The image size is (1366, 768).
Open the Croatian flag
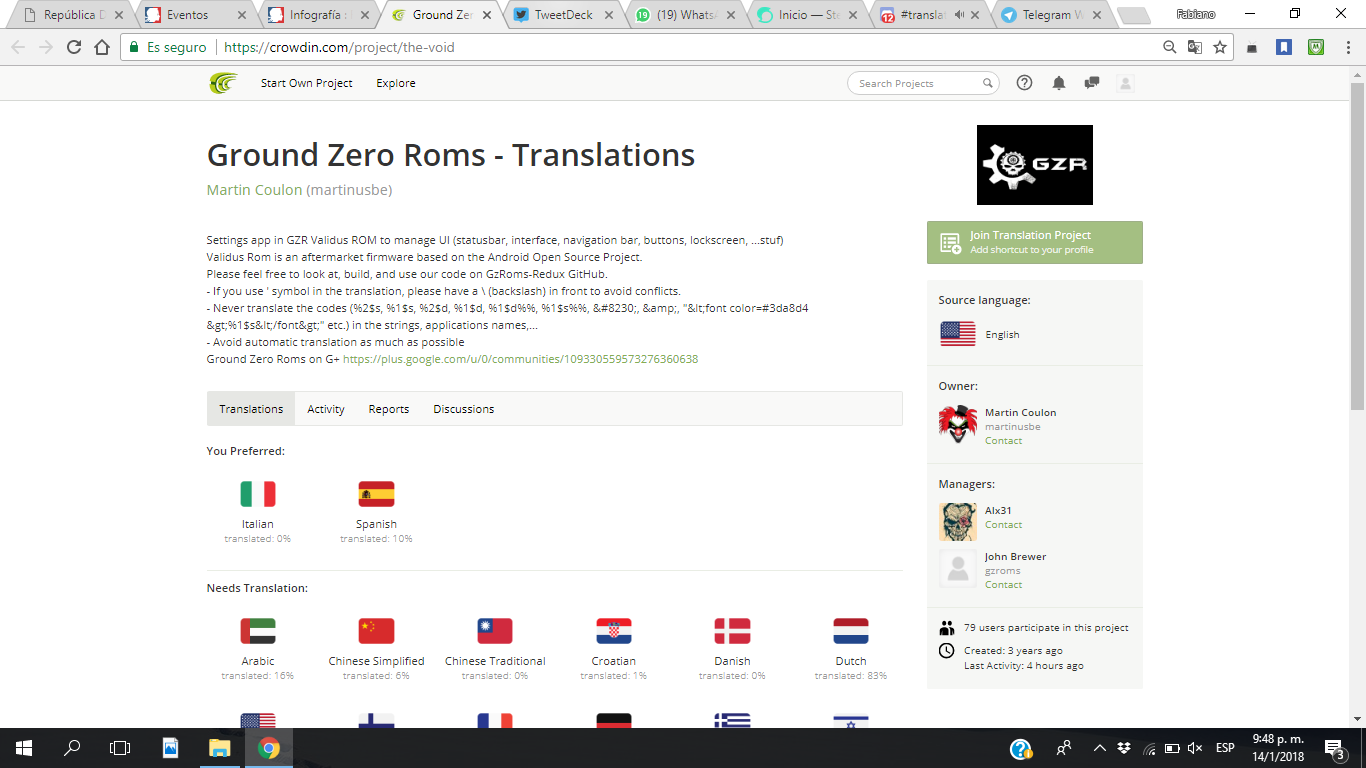click(x=614, y=631)
